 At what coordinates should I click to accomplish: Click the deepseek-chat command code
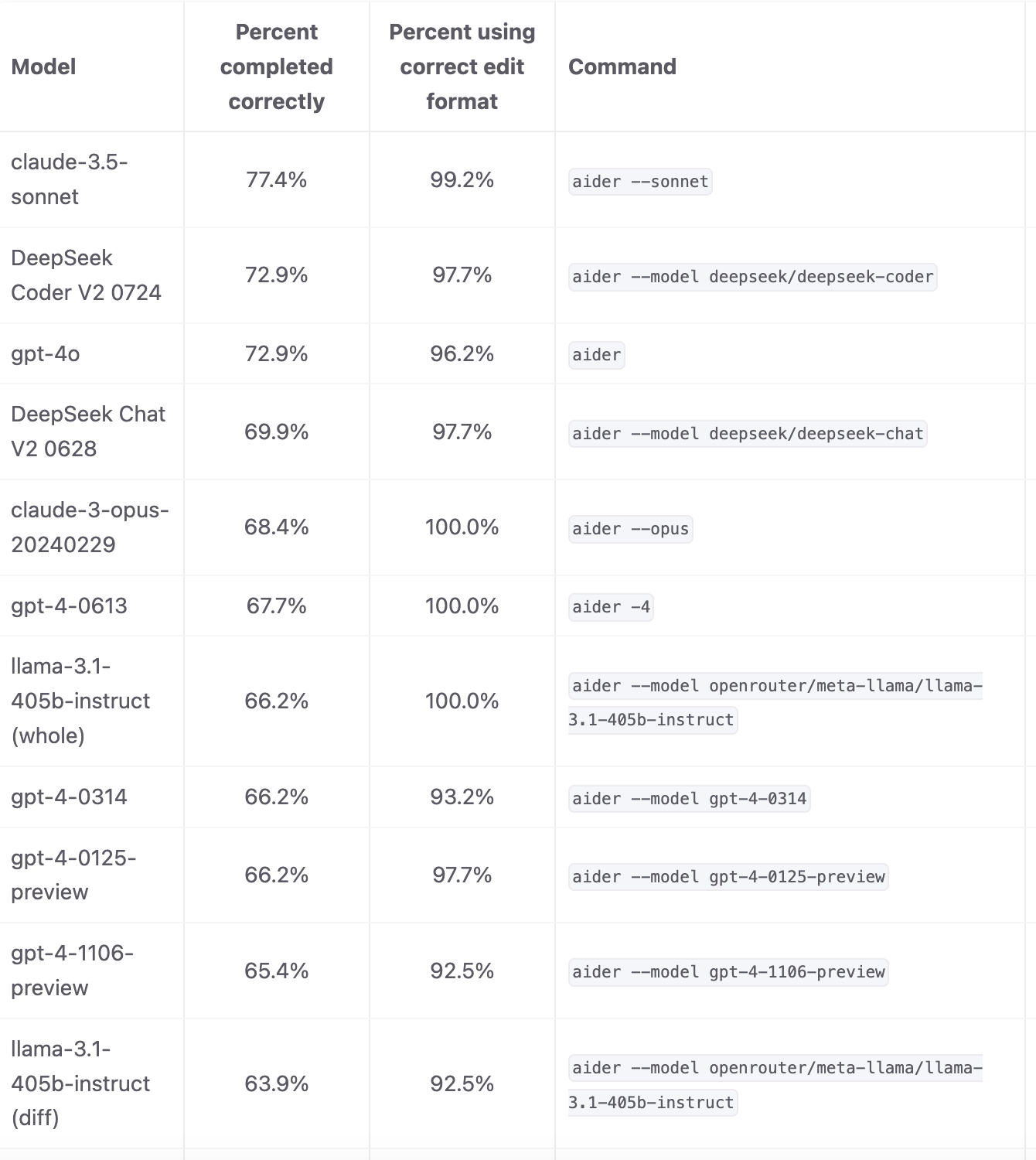click(748, 434)
